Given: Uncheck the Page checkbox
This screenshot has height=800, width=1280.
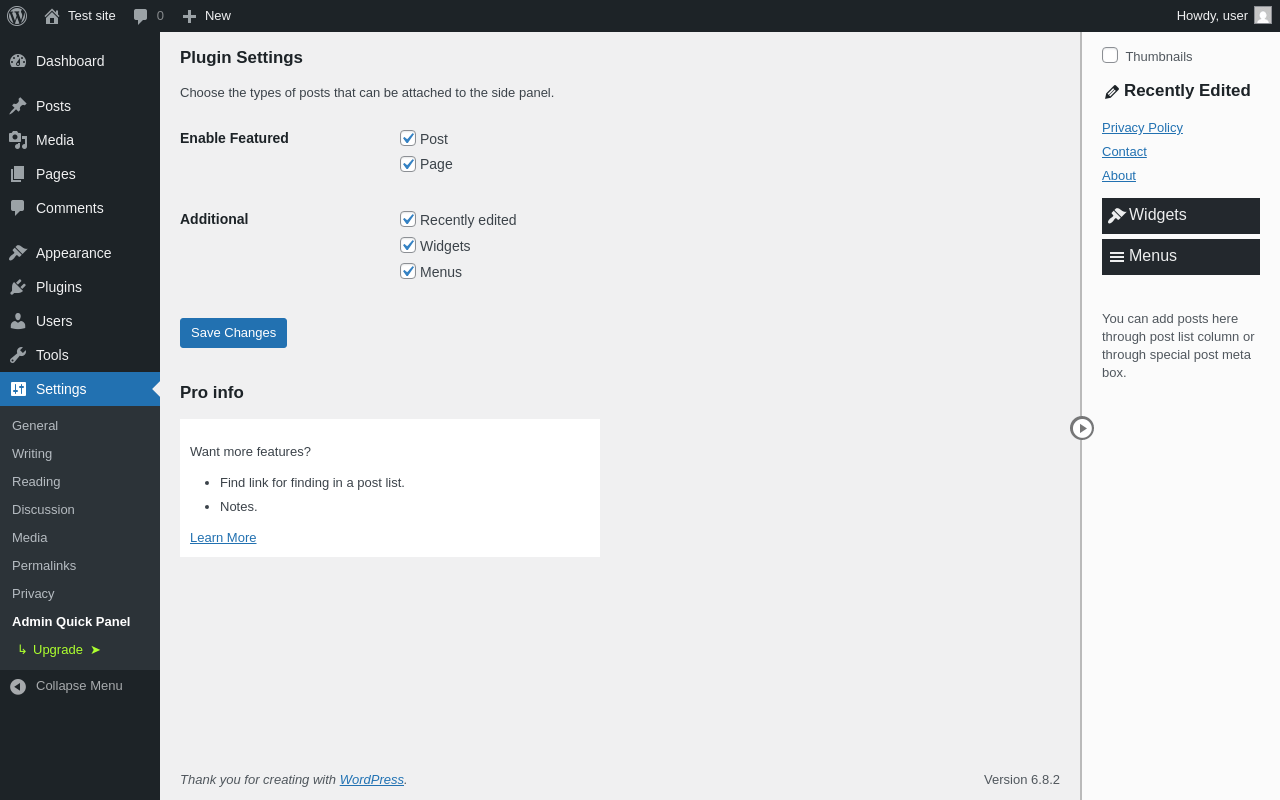Looking at the screenshot, I should (x=408, y=164).
